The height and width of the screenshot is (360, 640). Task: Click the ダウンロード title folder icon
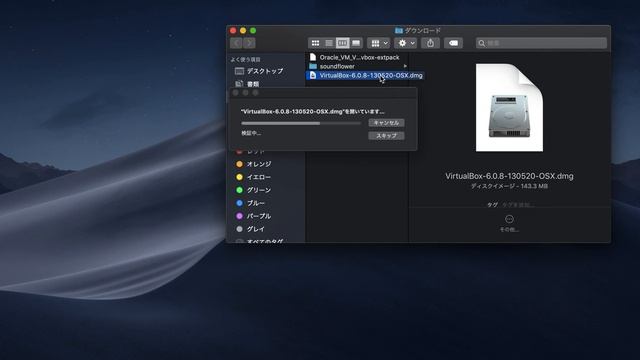click(x=399, y=31)
